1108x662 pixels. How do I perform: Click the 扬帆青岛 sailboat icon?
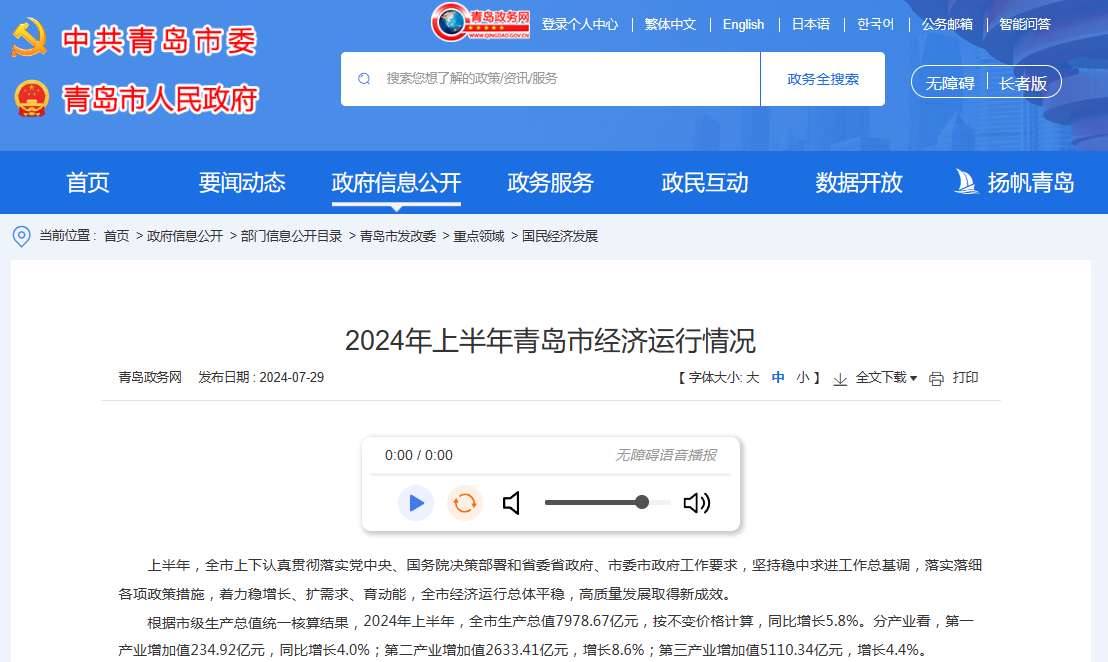tap(966, 182)
